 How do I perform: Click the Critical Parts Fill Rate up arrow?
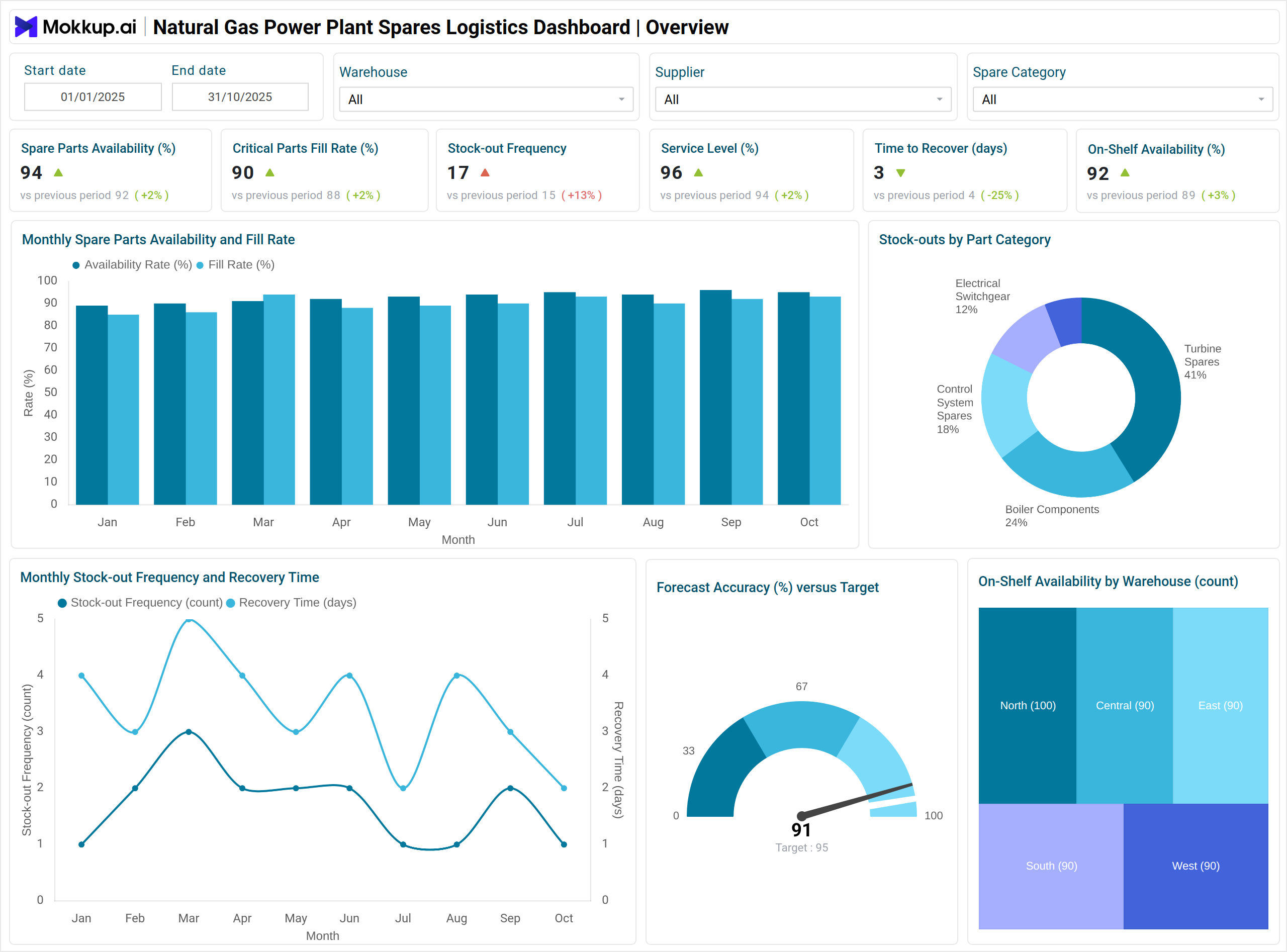(270, 172)
